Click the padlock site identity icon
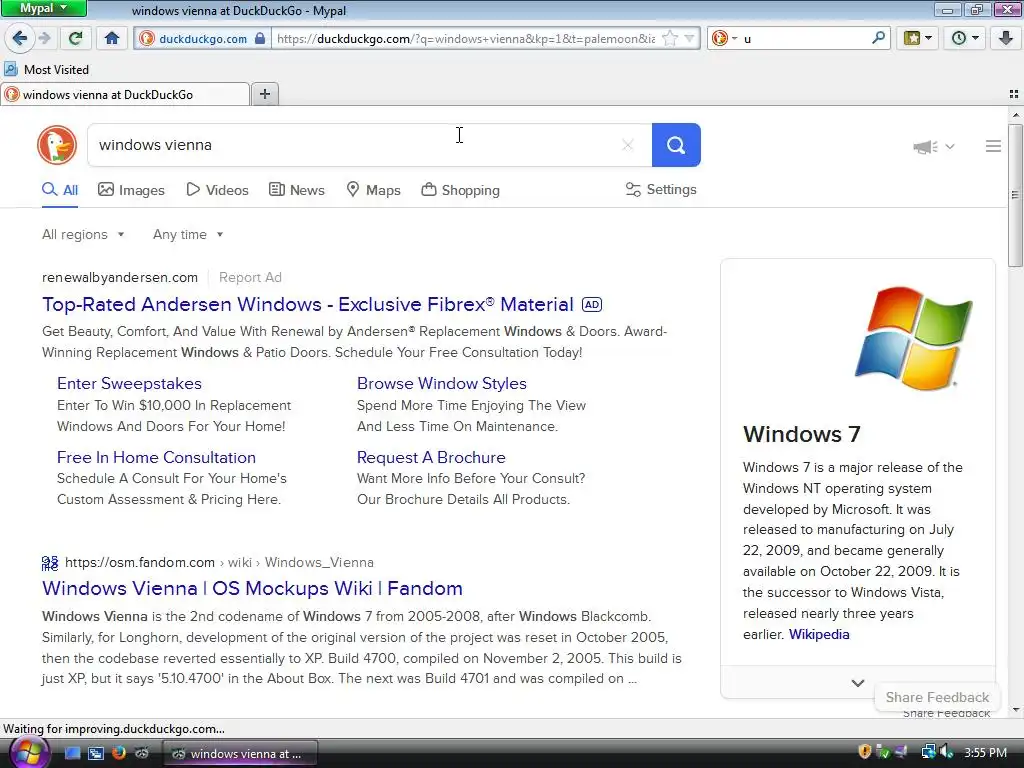 point(260,39)
